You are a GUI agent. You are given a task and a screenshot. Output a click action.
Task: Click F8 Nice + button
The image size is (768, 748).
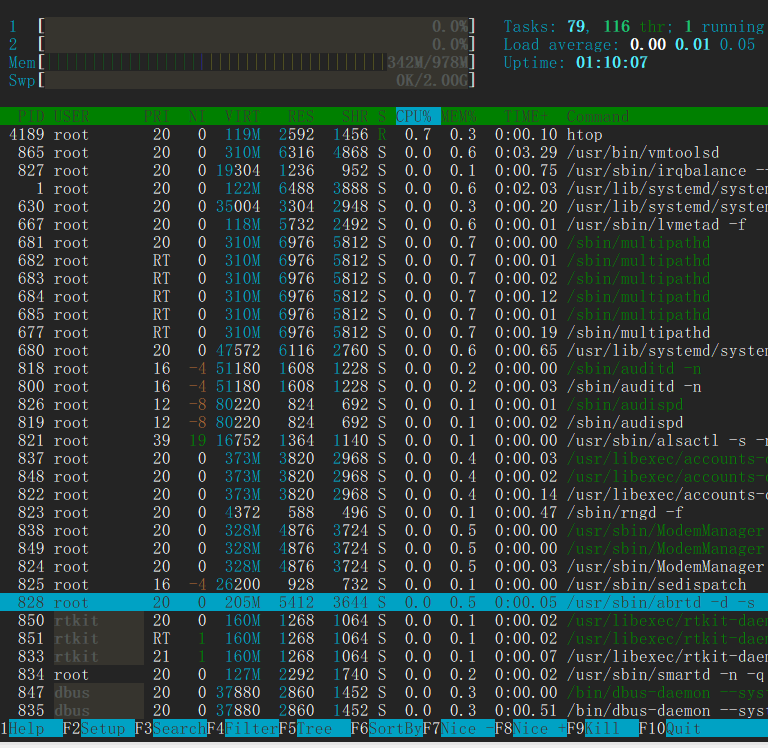531,728
